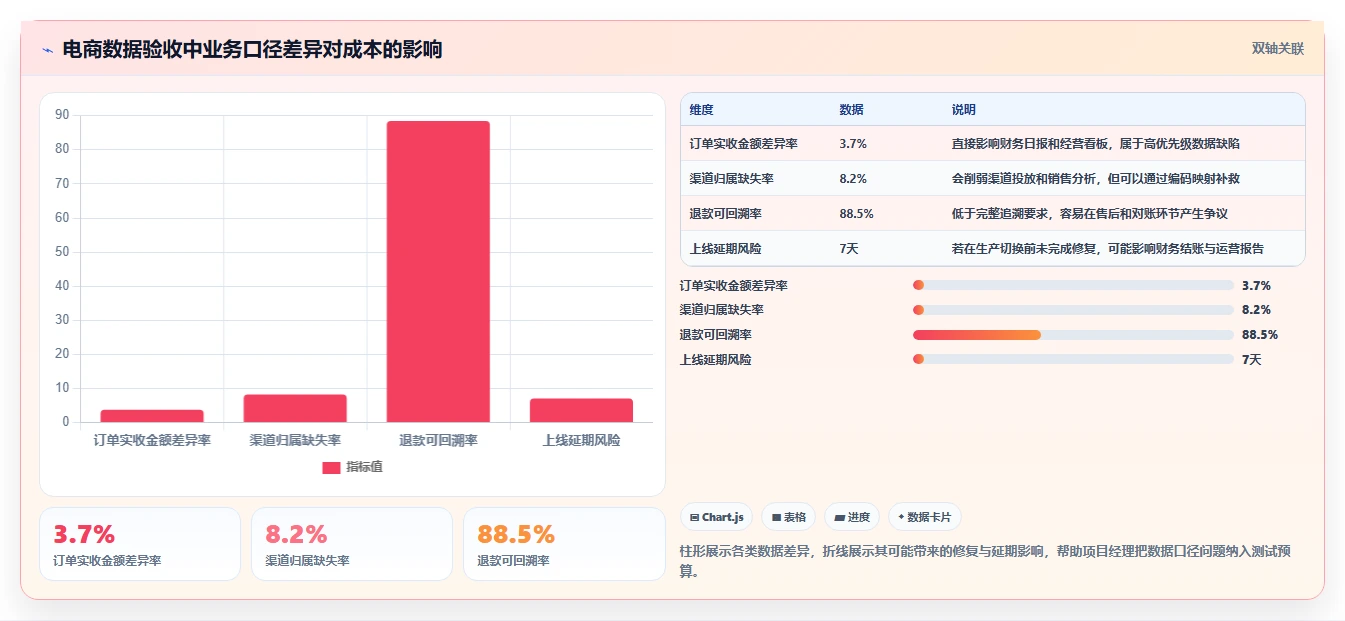Click the 数据 column header
This screenshot has width=1345, height=621.
point(852,110)
